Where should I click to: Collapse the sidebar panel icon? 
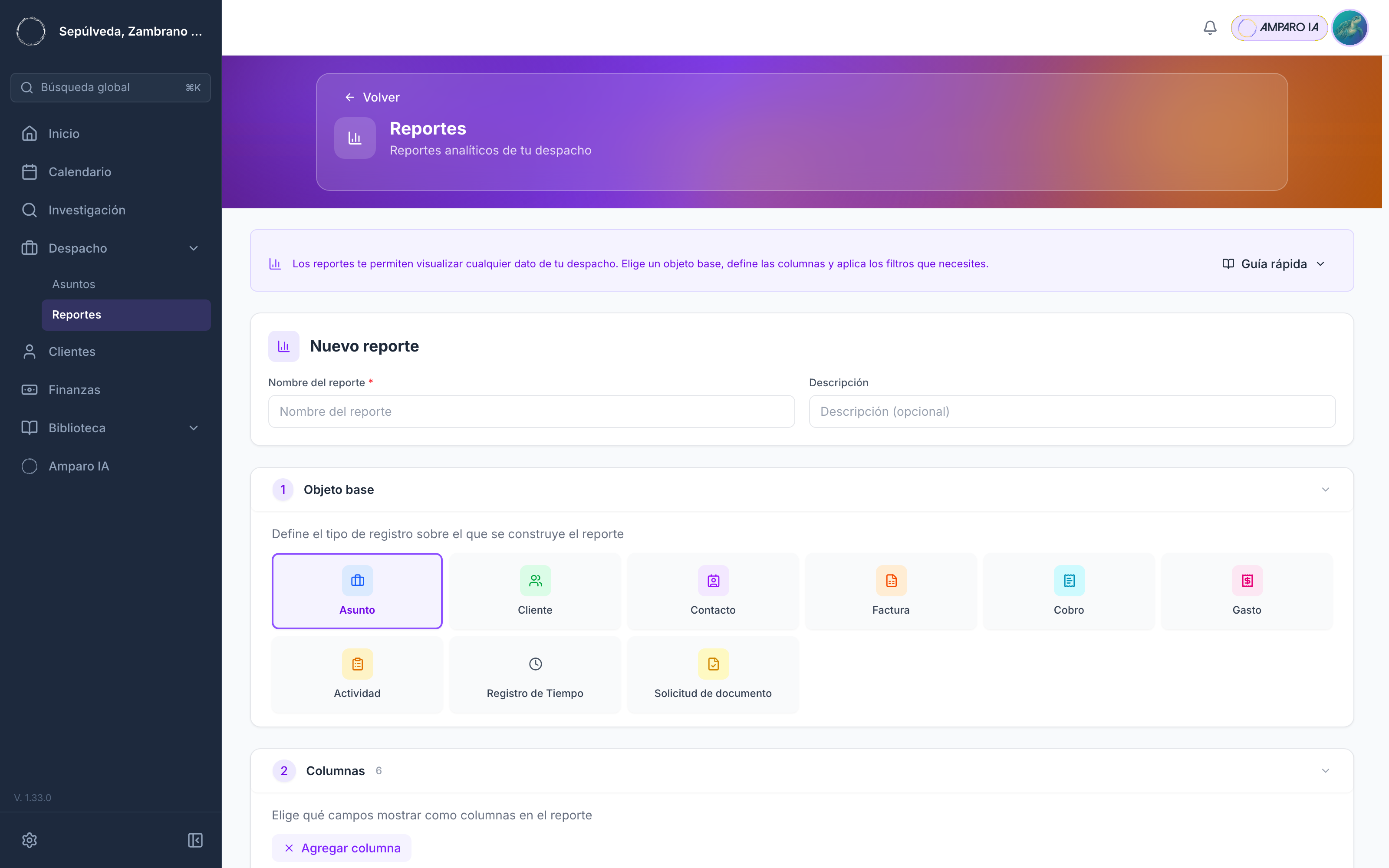[x=195, y=840]
